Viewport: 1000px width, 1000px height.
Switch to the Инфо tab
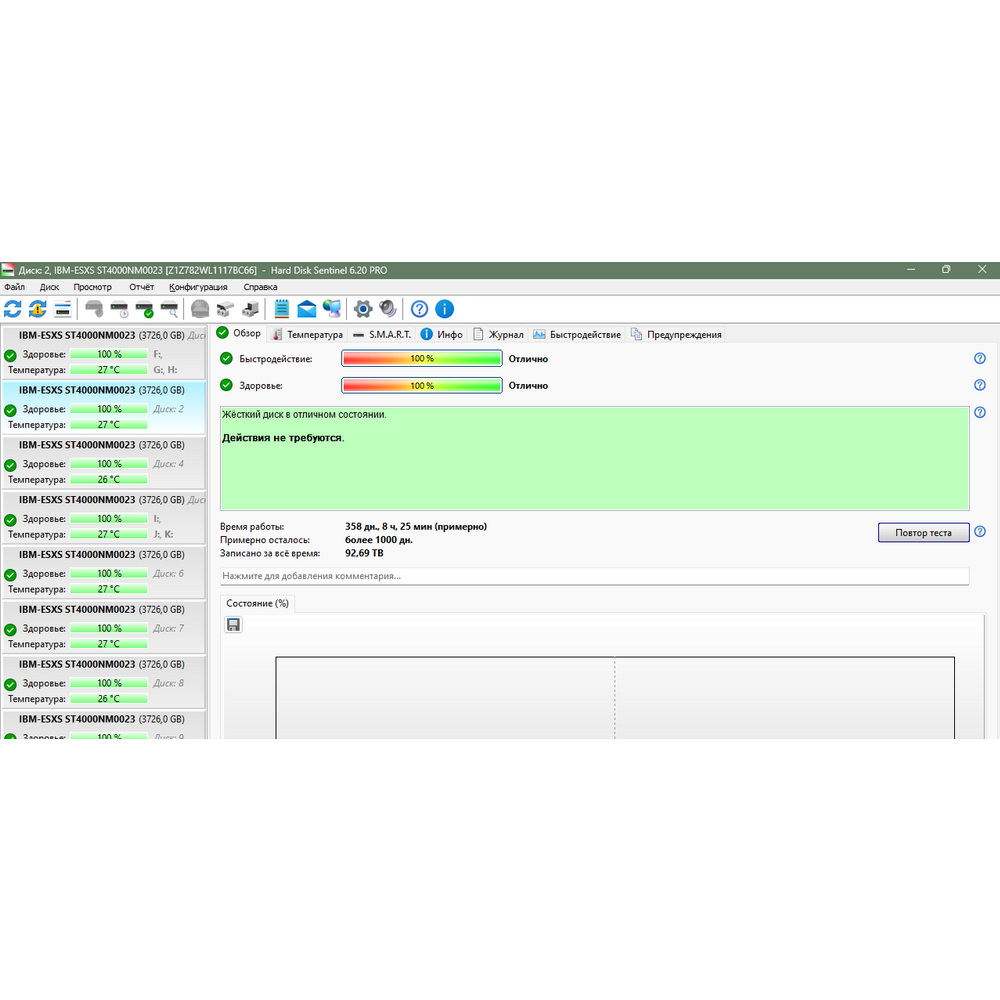[x=442, y=334]
